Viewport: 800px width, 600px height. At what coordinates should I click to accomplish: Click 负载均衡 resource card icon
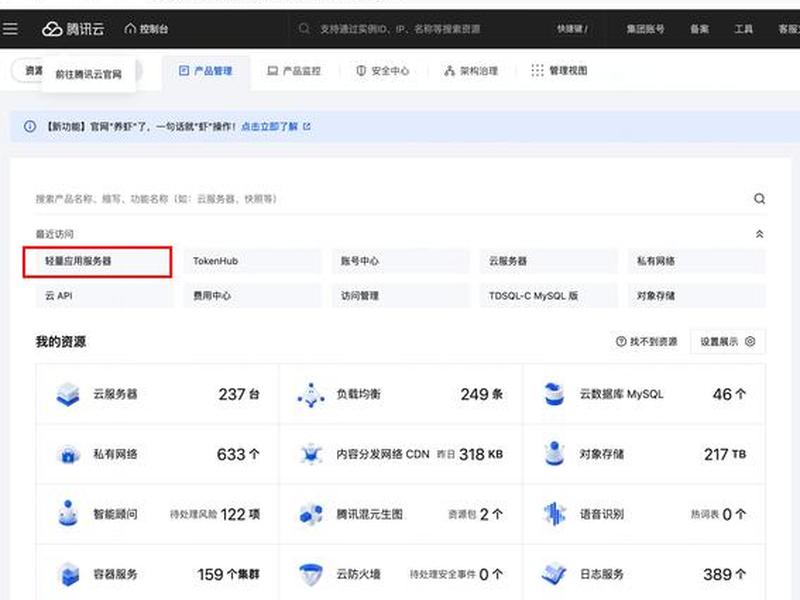pos(311,394)
